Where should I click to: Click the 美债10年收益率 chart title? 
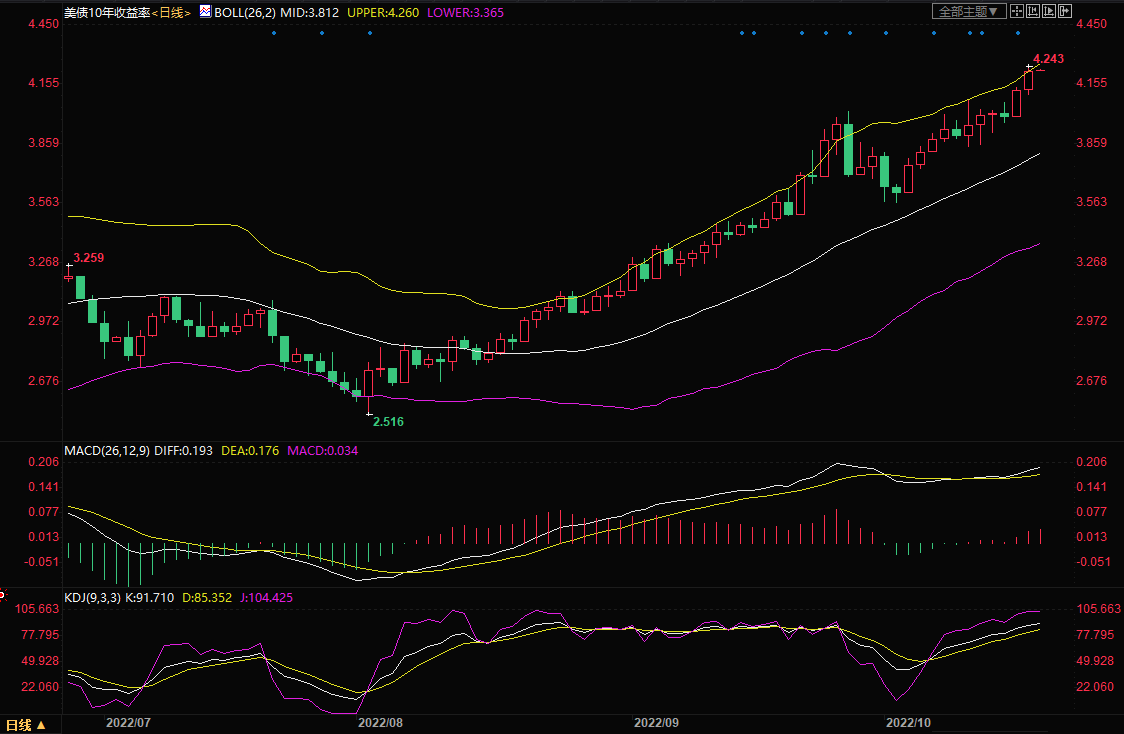click(104, 12)
